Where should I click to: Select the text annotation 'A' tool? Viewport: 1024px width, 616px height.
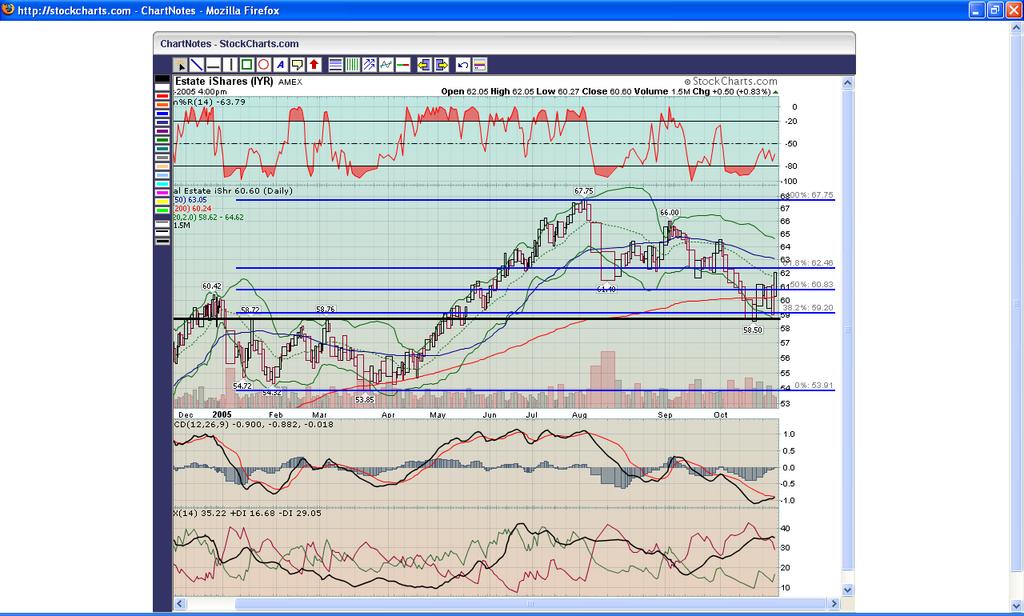point(280,65)
